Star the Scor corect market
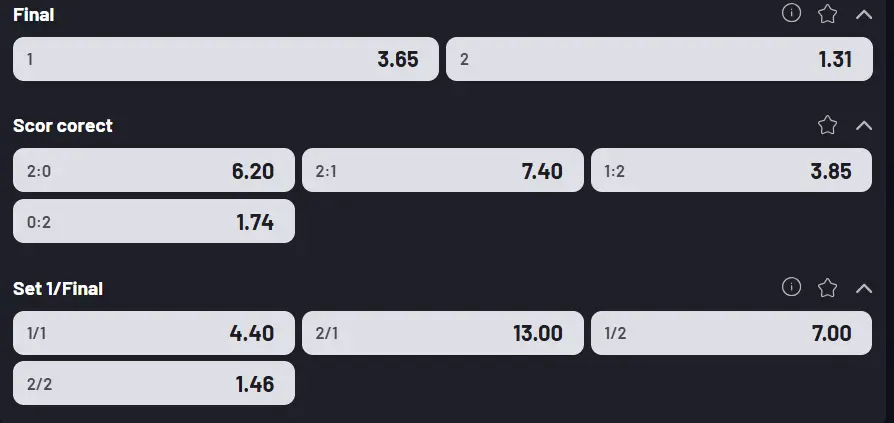 point(827,125)
